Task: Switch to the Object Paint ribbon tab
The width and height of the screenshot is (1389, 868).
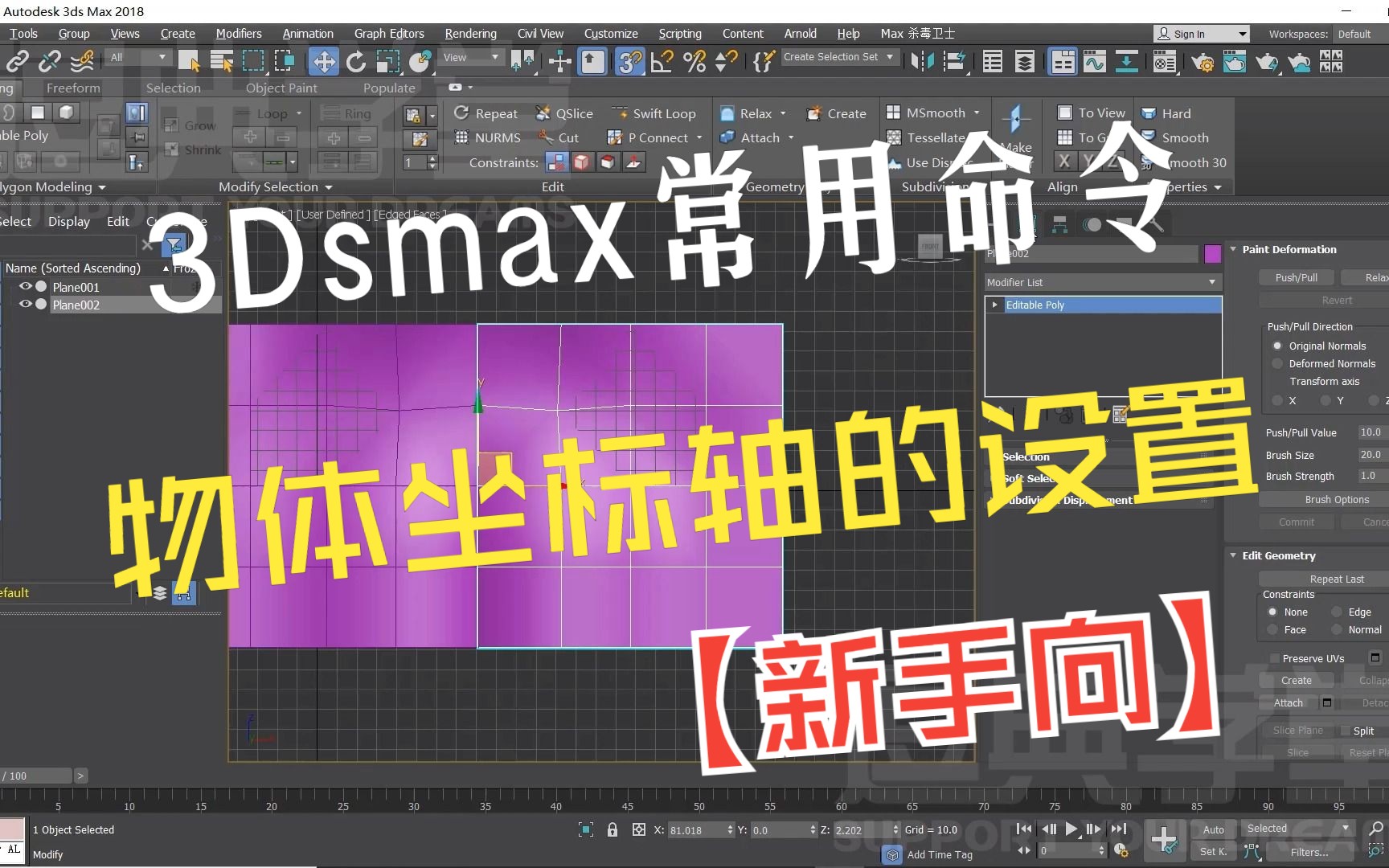Action: pyautogui.click(x=281, y=88)
